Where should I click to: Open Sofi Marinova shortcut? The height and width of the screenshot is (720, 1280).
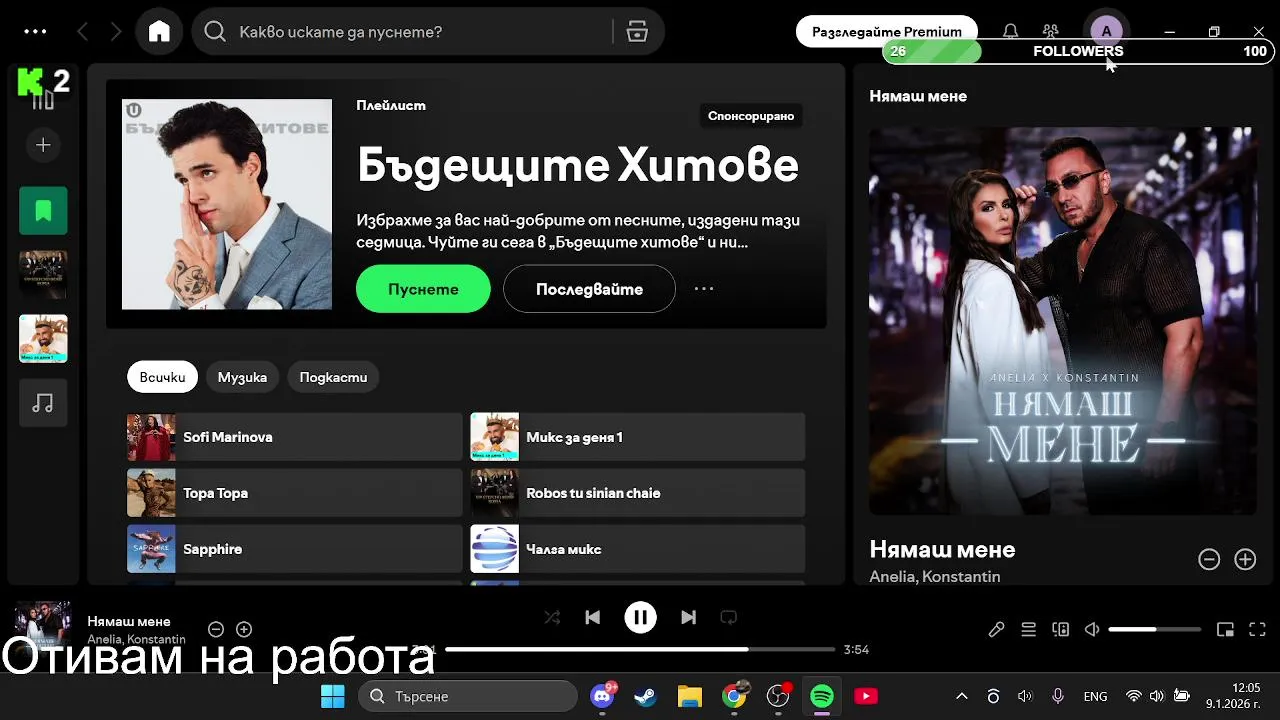295,437
